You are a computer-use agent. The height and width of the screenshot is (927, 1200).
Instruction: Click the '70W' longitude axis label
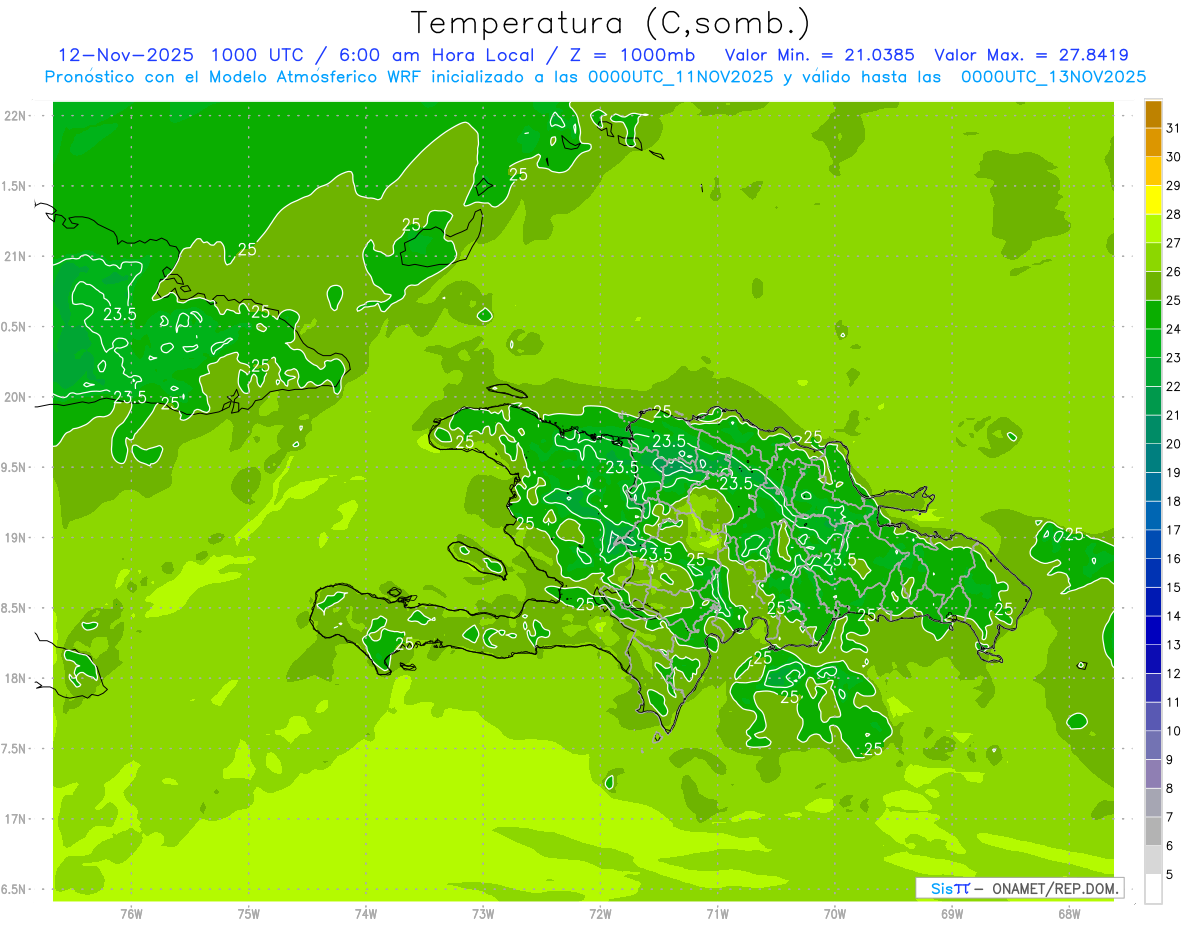[835, 913]
